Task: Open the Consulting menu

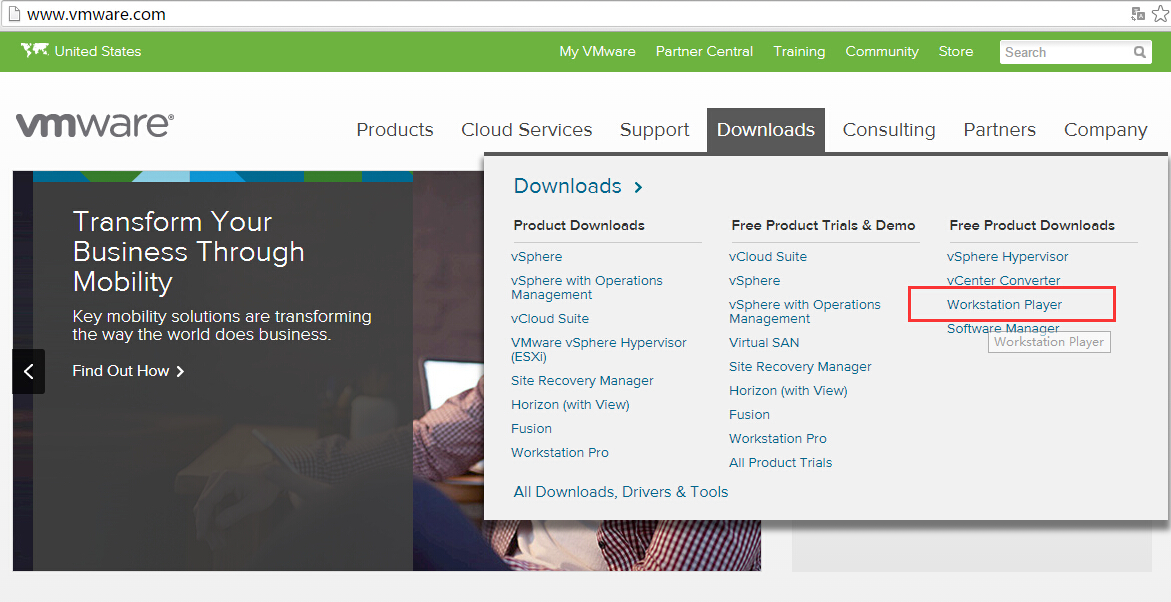Action: (x=889, y=130)
